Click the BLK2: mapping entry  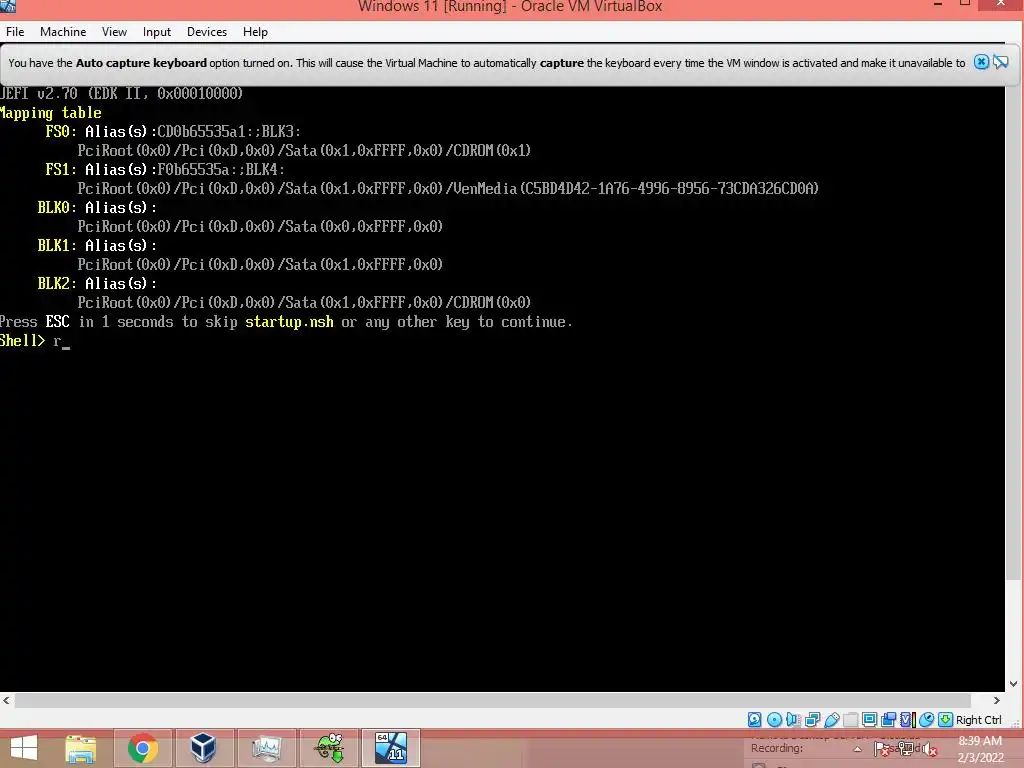click(x=97, y=283)
